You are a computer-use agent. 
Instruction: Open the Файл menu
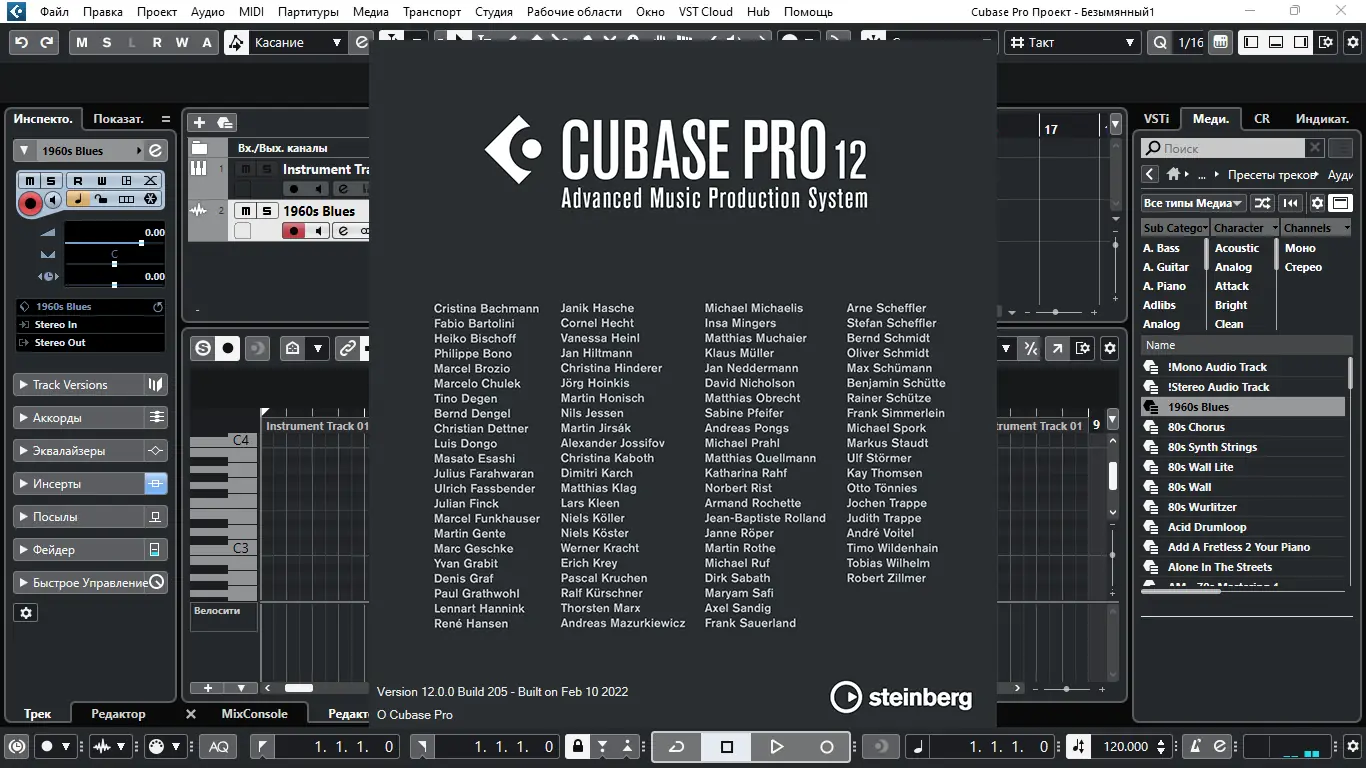click(55, 12)
